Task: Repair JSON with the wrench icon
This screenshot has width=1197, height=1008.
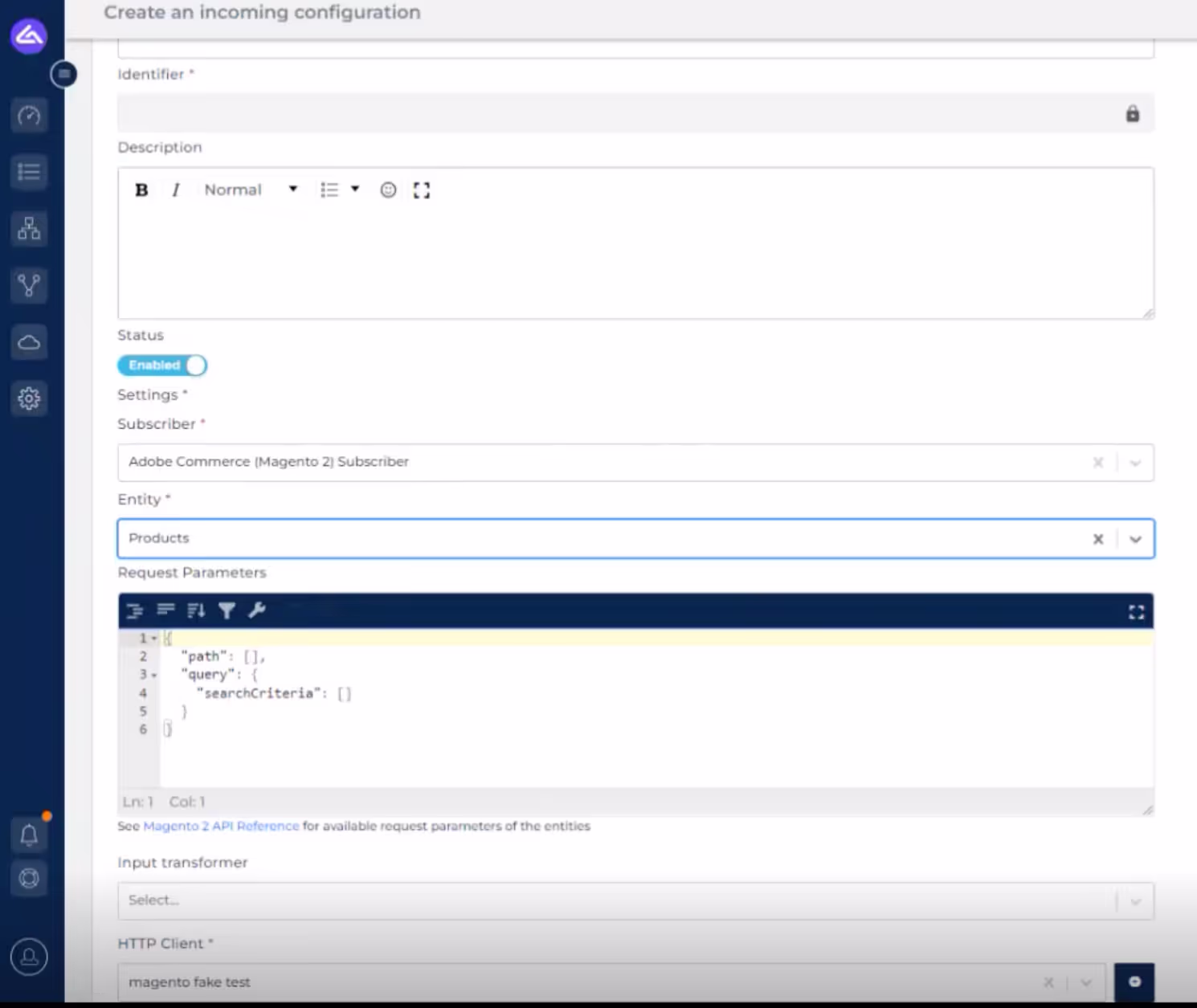Action: coord(257,610)
